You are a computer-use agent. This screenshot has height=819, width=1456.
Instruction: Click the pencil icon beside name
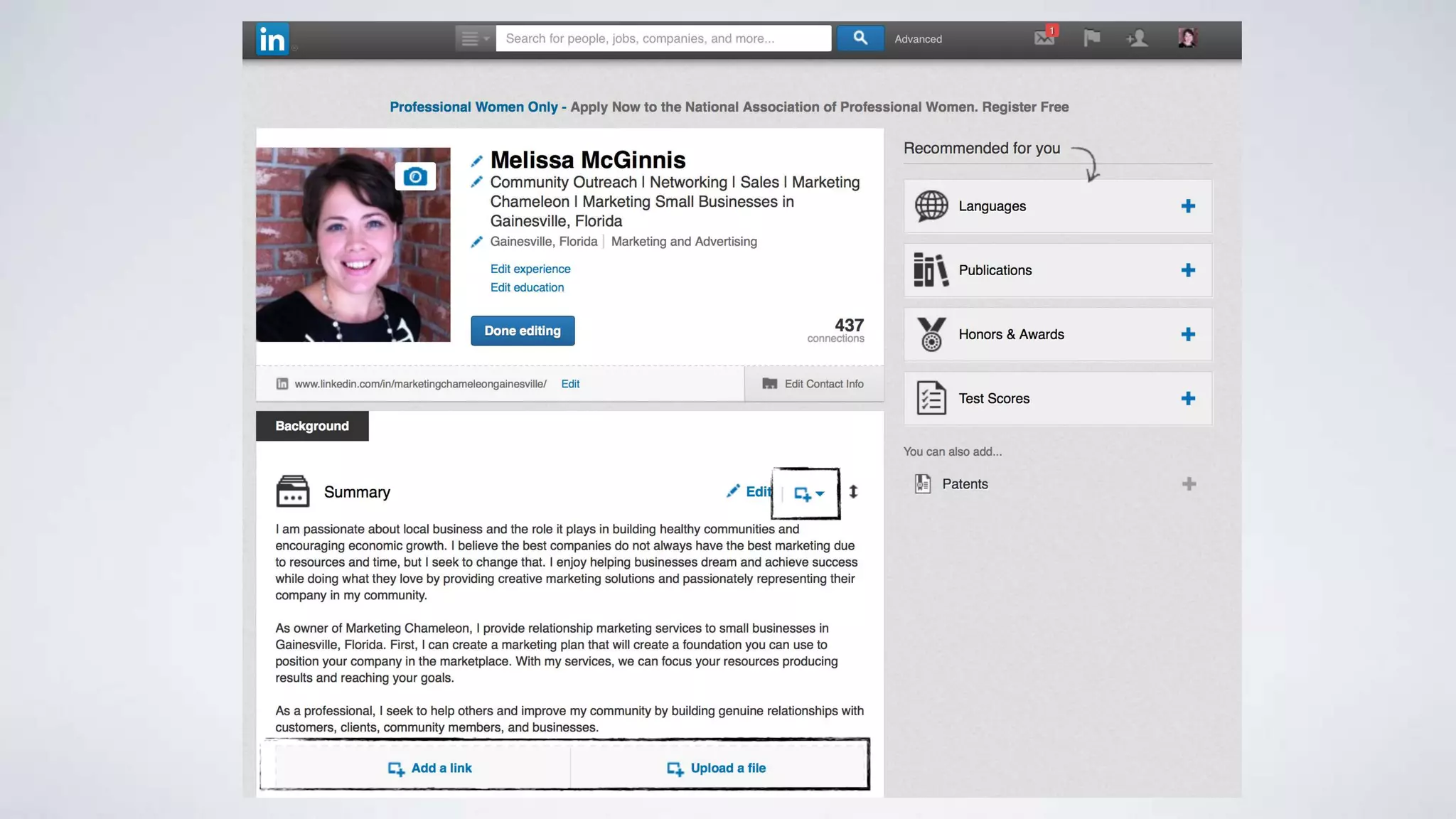click(x=477, y=161)
